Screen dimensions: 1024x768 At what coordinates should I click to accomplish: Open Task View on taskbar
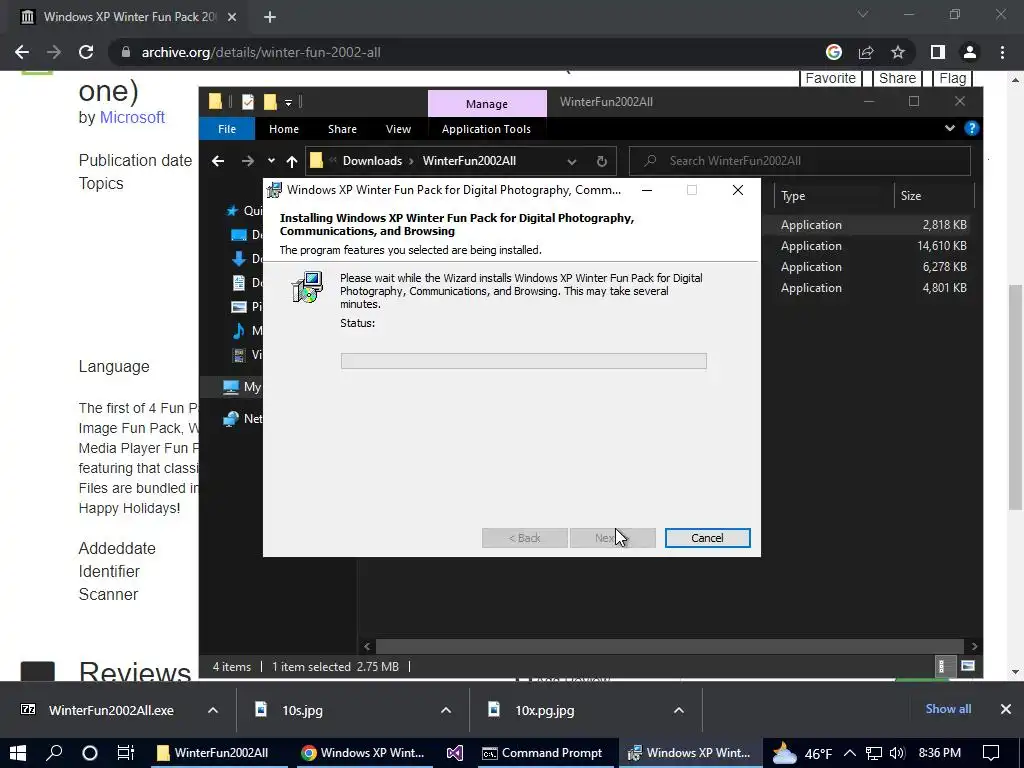[x=125, y=753]
